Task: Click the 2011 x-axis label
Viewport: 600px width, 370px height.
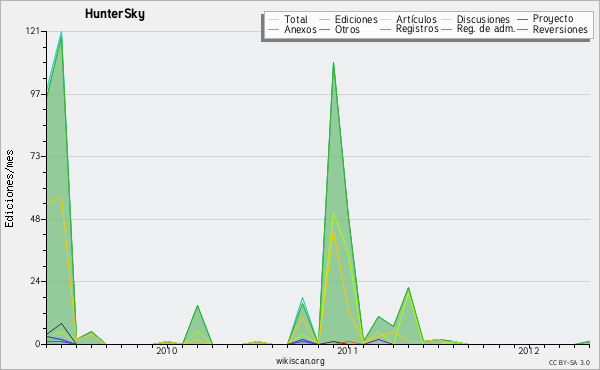Action: point(347,351)
